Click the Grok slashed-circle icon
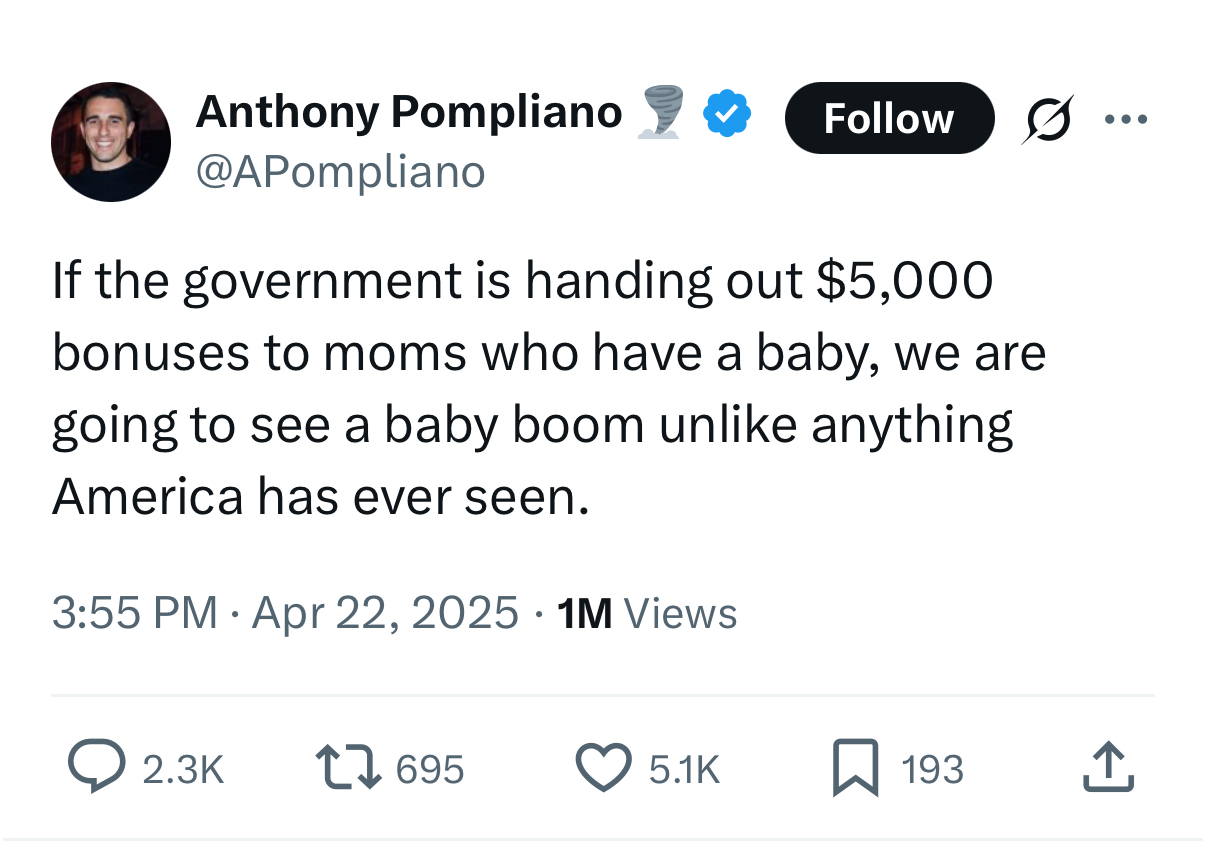The width and height of the screenshot is (1206, 854). coord(1048,118)
